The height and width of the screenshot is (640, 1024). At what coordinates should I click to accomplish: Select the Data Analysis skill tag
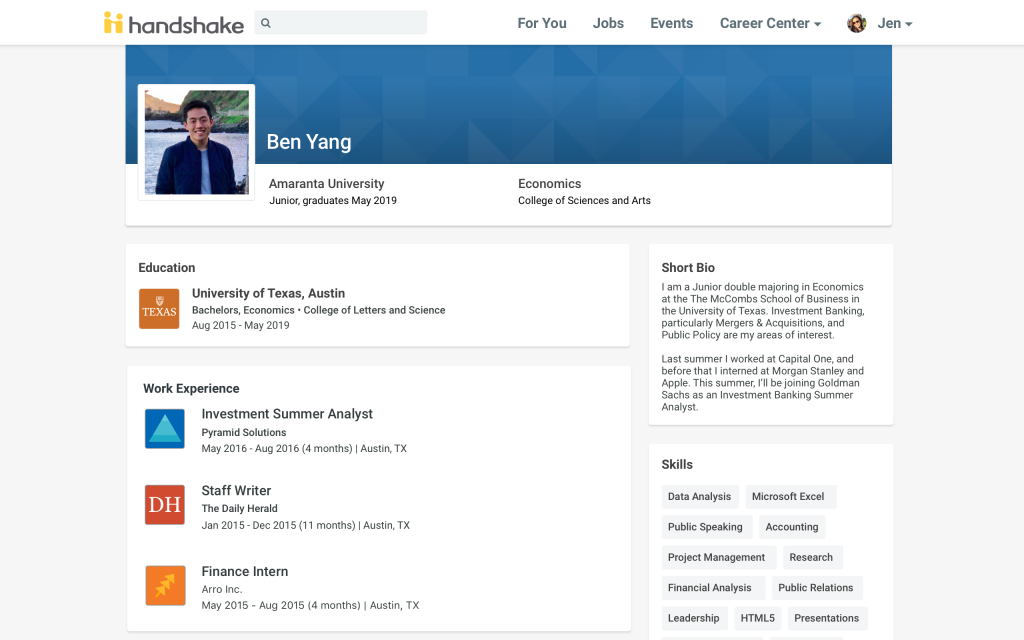coord(699,497)
